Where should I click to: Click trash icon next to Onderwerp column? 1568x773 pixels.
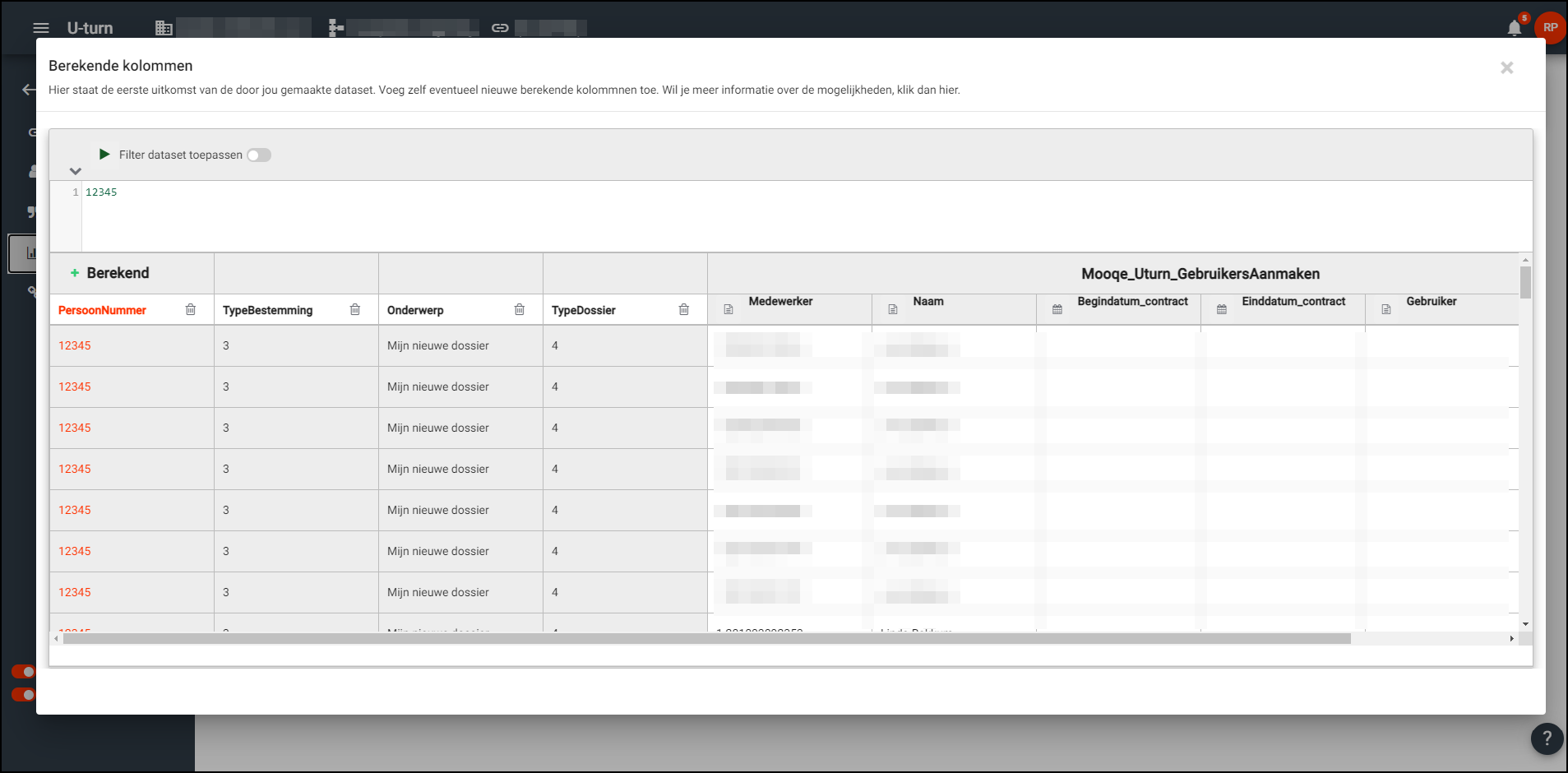[520, 310]
